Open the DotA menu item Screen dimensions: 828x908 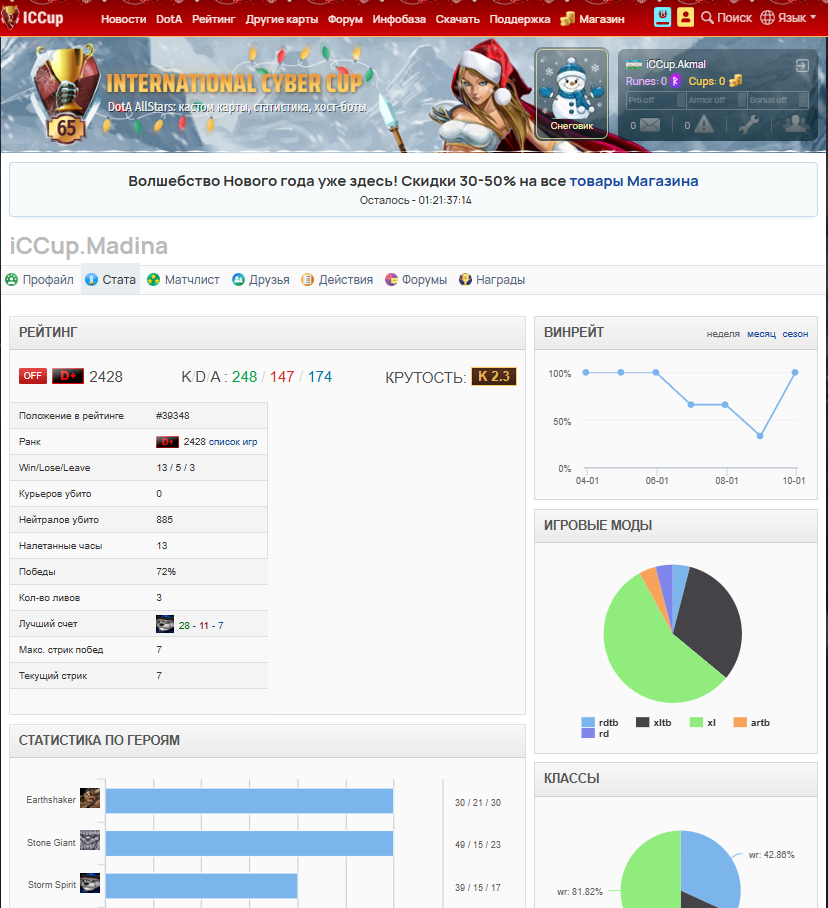coord(169,19)
